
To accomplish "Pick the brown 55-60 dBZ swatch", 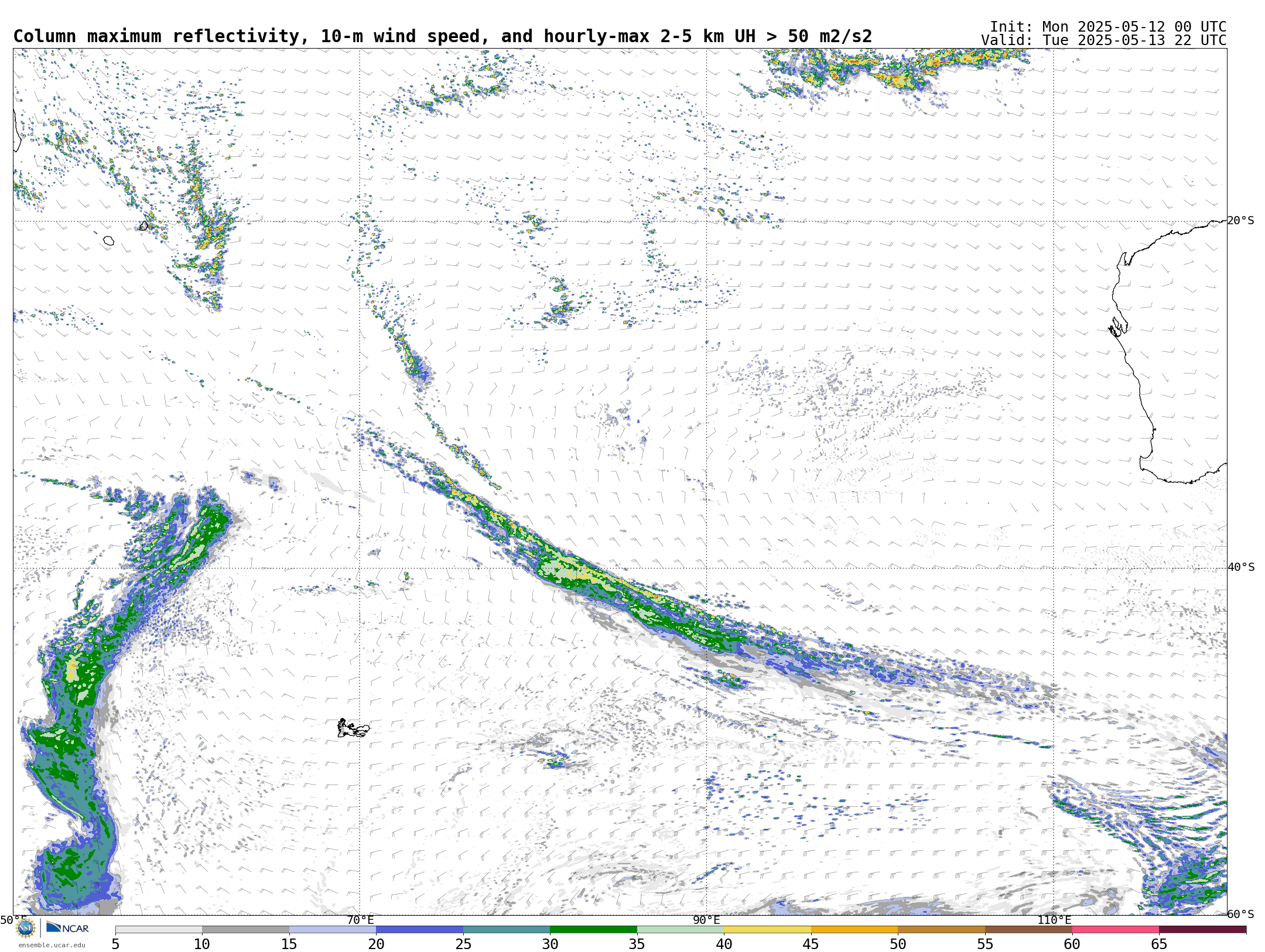I will [1028, 930].
